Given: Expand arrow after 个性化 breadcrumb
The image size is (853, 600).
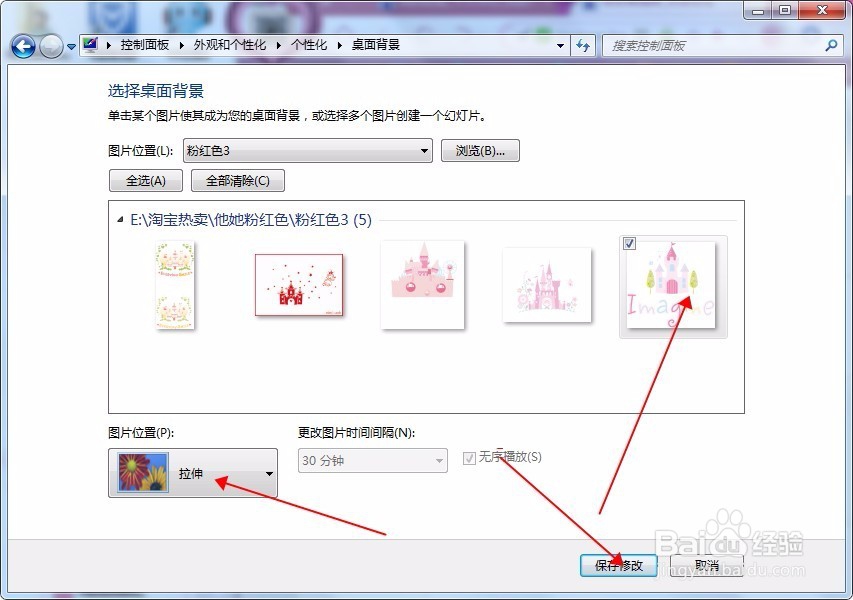Looking at the screenshot, I should (x=339, y=45).
